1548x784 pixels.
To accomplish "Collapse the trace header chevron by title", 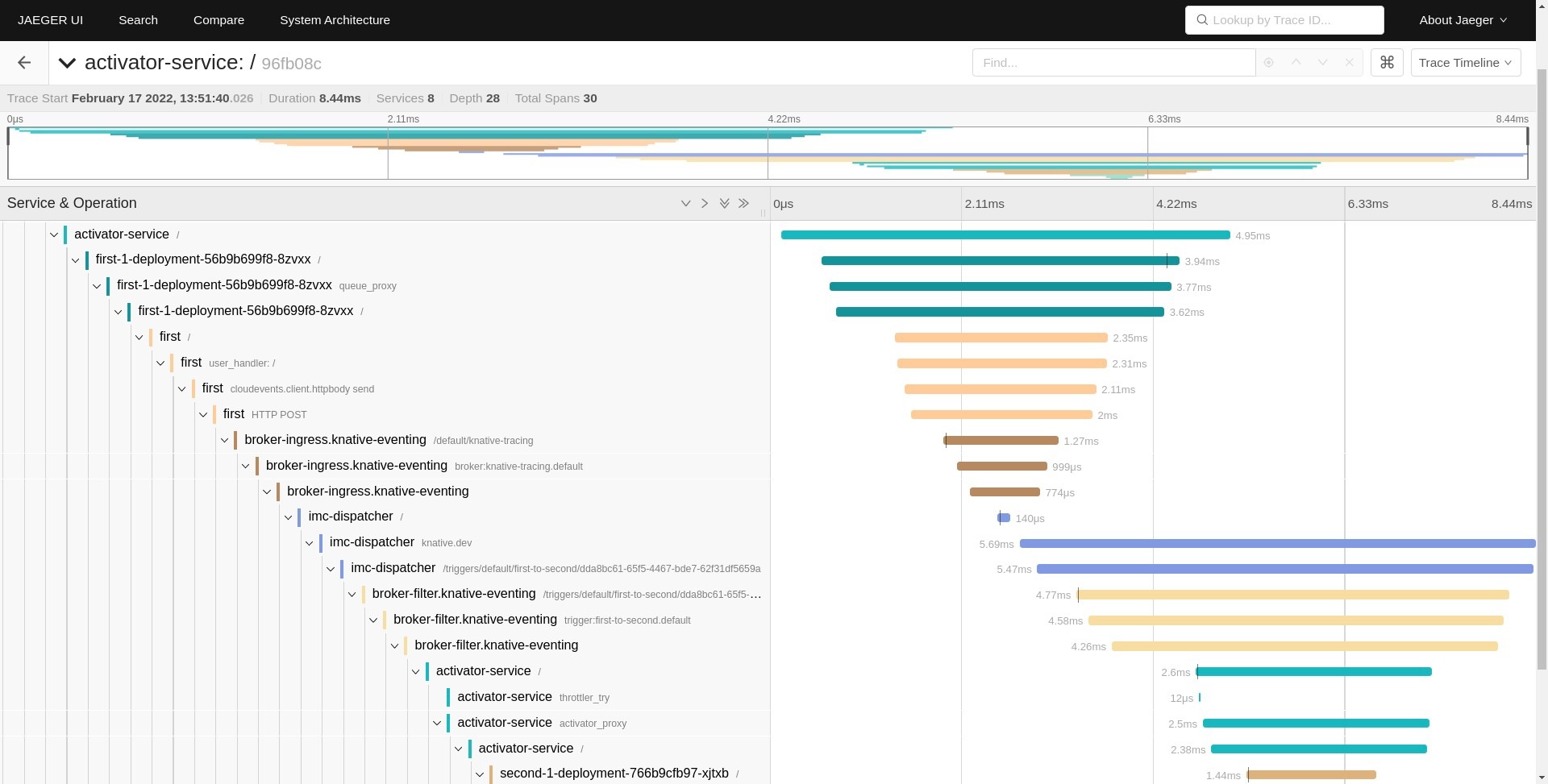I will (x=67, y=63).
